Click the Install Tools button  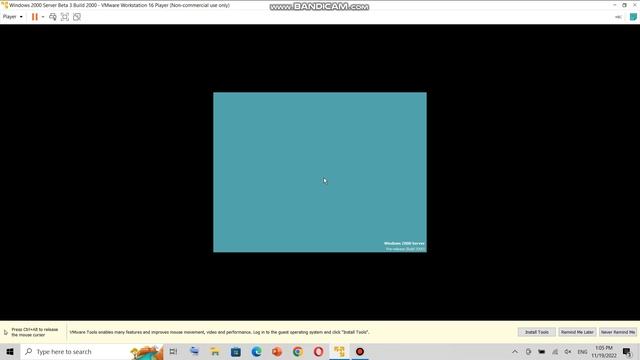tap(536, 332)
